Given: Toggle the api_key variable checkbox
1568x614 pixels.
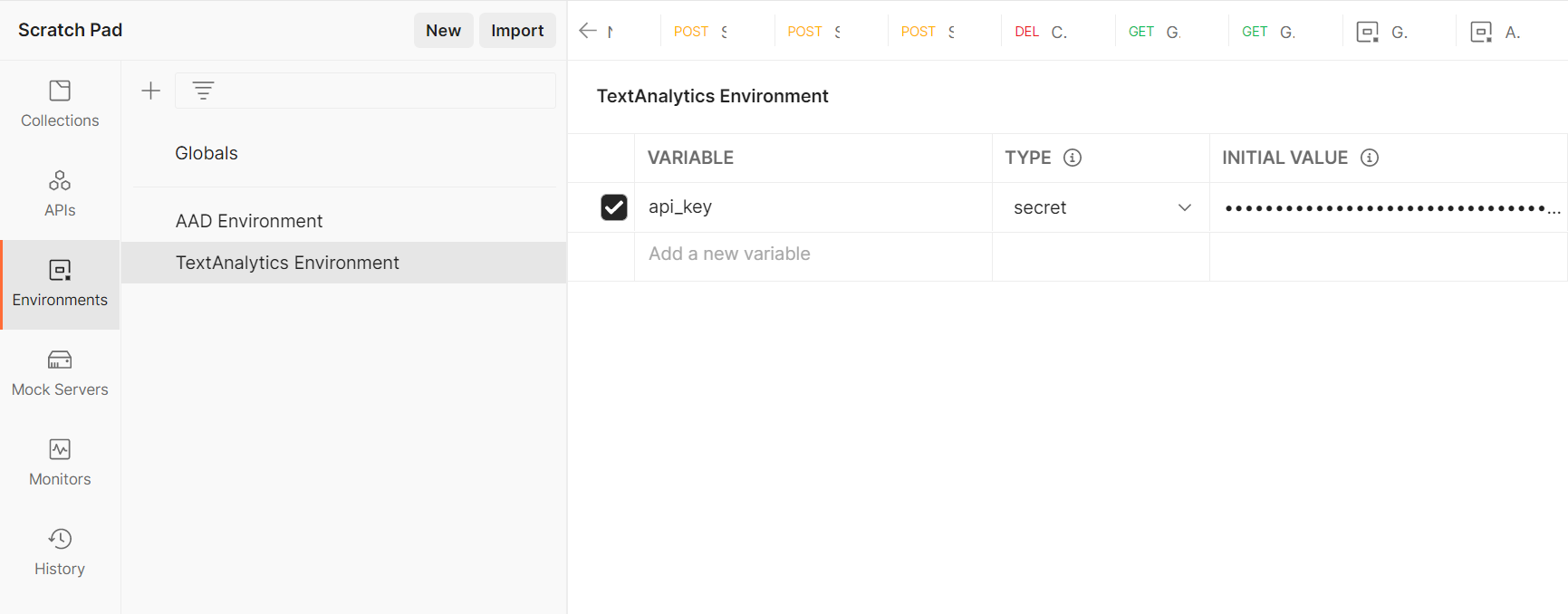Looking at the screenshot, I should click(x=614, y=207).
